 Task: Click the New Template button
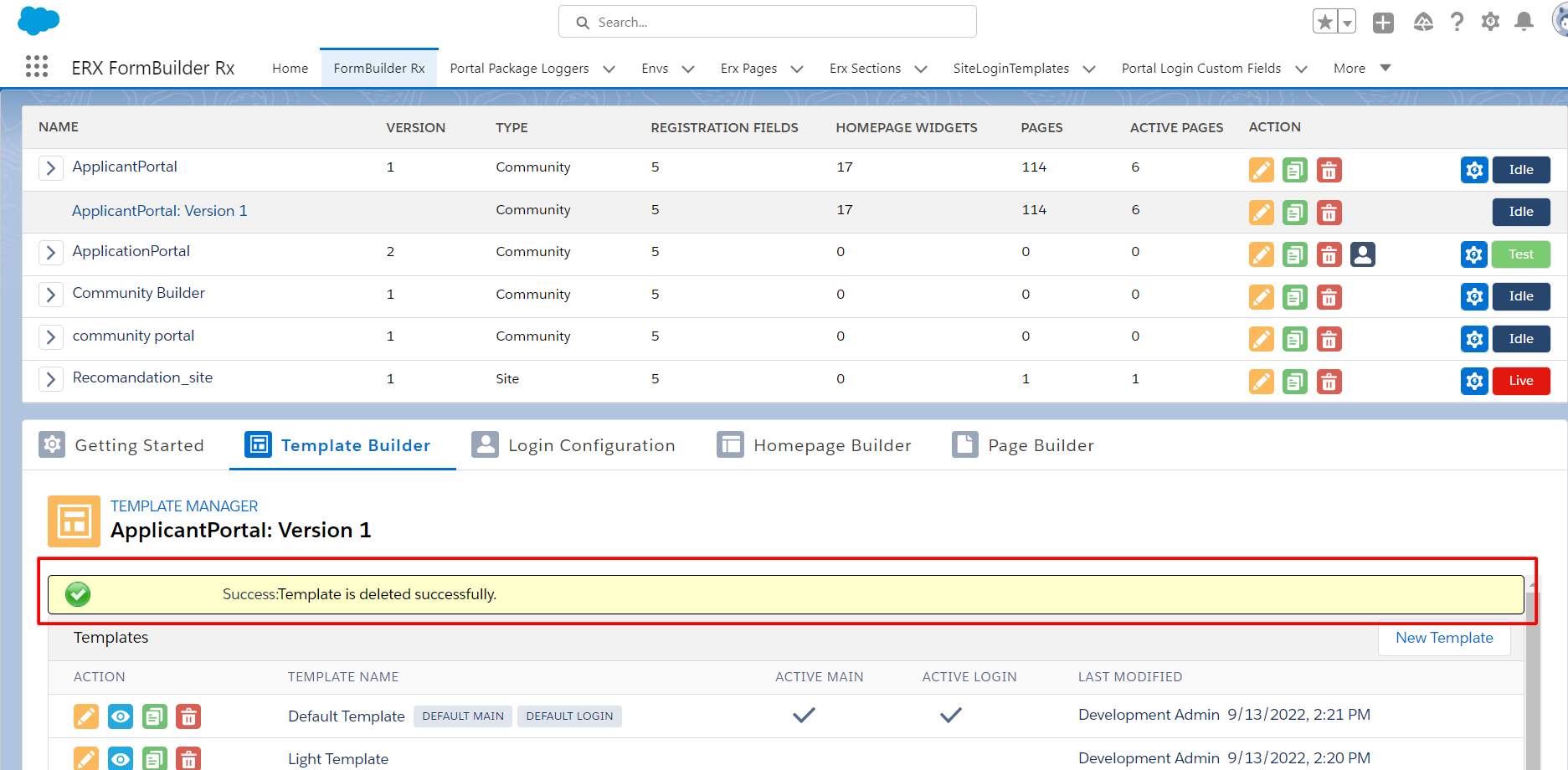pos(1443,638)
